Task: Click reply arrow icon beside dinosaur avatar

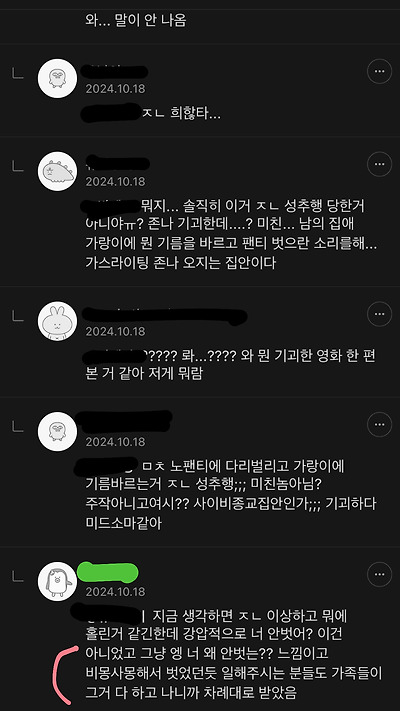Action: tap(17, 167)
